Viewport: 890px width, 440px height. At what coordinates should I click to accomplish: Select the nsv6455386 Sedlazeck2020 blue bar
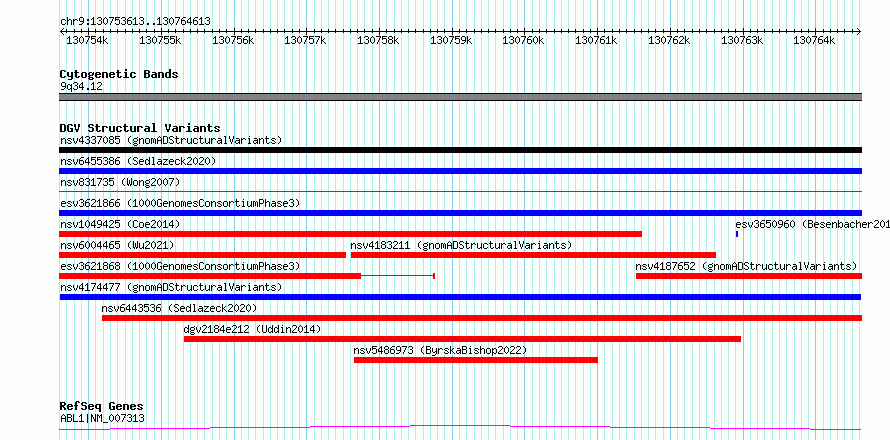461,171
